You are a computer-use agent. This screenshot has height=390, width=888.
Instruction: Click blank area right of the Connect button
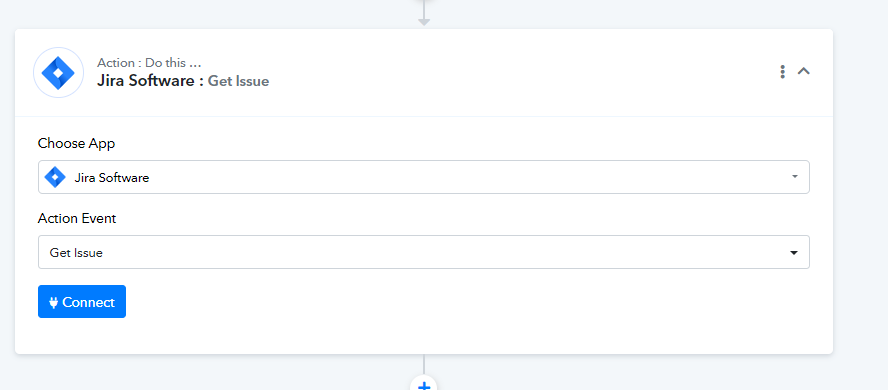pyautogui.click(x=453, y=302)
